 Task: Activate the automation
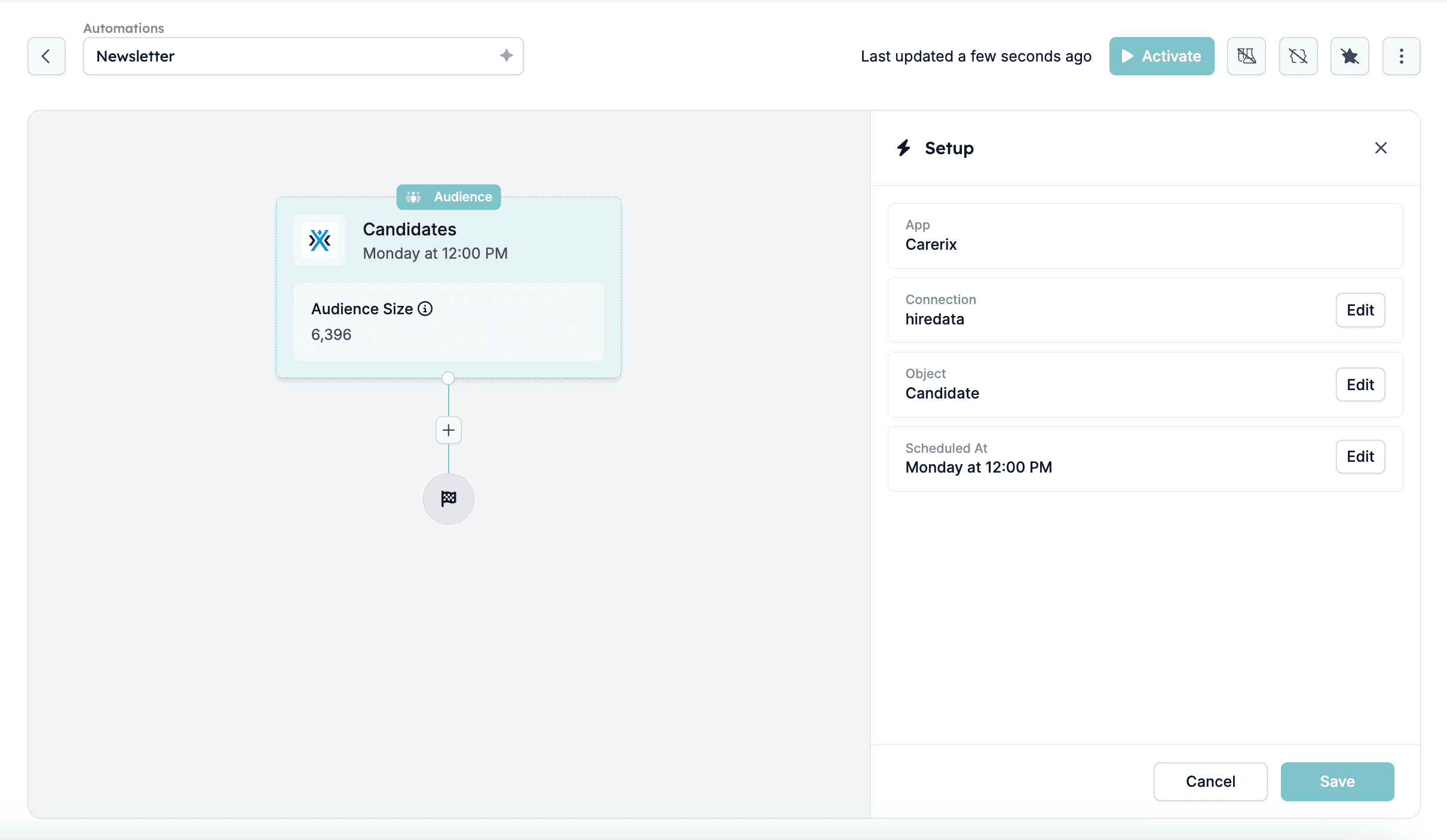[1161, 56]
